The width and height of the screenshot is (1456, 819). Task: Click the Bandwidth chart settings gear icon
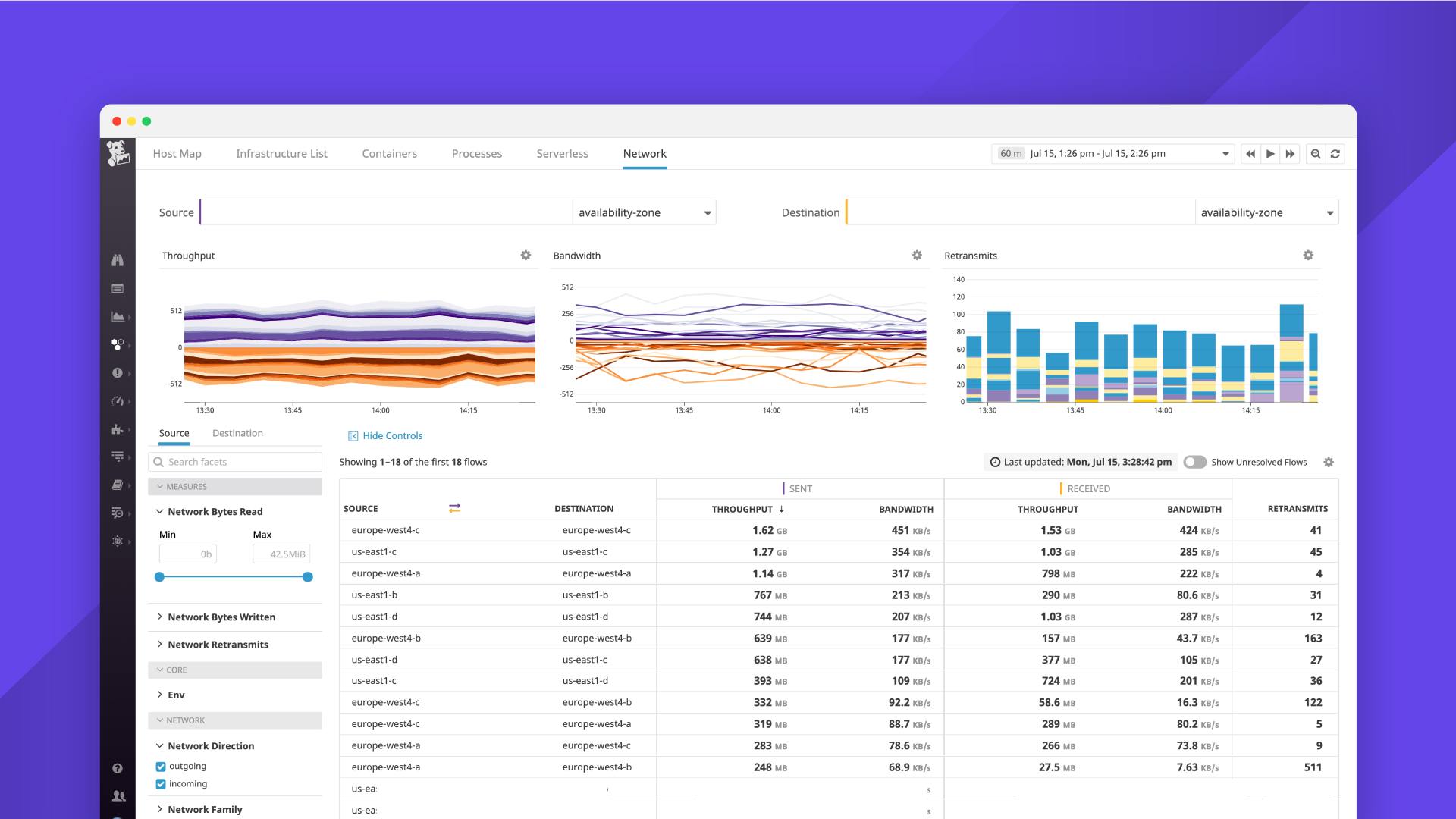916,255
